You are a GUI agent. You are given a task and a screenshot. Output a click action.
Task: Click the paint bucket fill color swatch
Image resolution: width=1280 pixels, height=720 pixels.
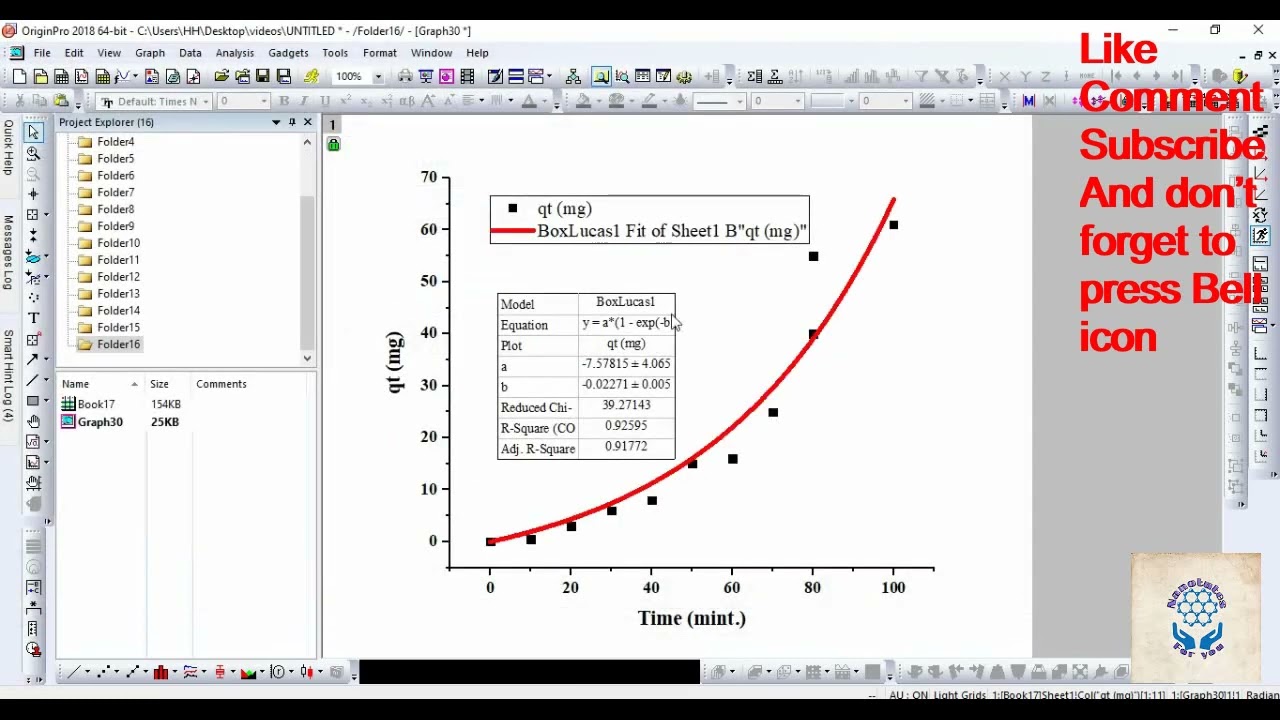tap(583, 101)
